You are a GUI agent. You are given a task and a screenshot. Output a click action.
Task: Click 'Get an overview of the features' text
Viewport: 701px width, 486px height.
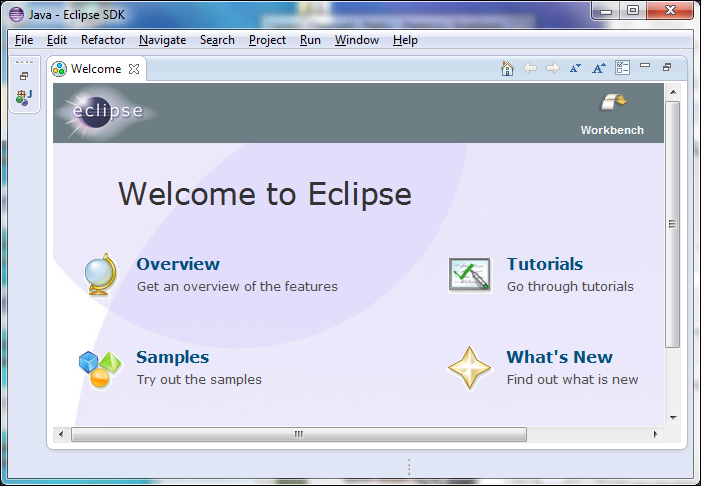237,287
